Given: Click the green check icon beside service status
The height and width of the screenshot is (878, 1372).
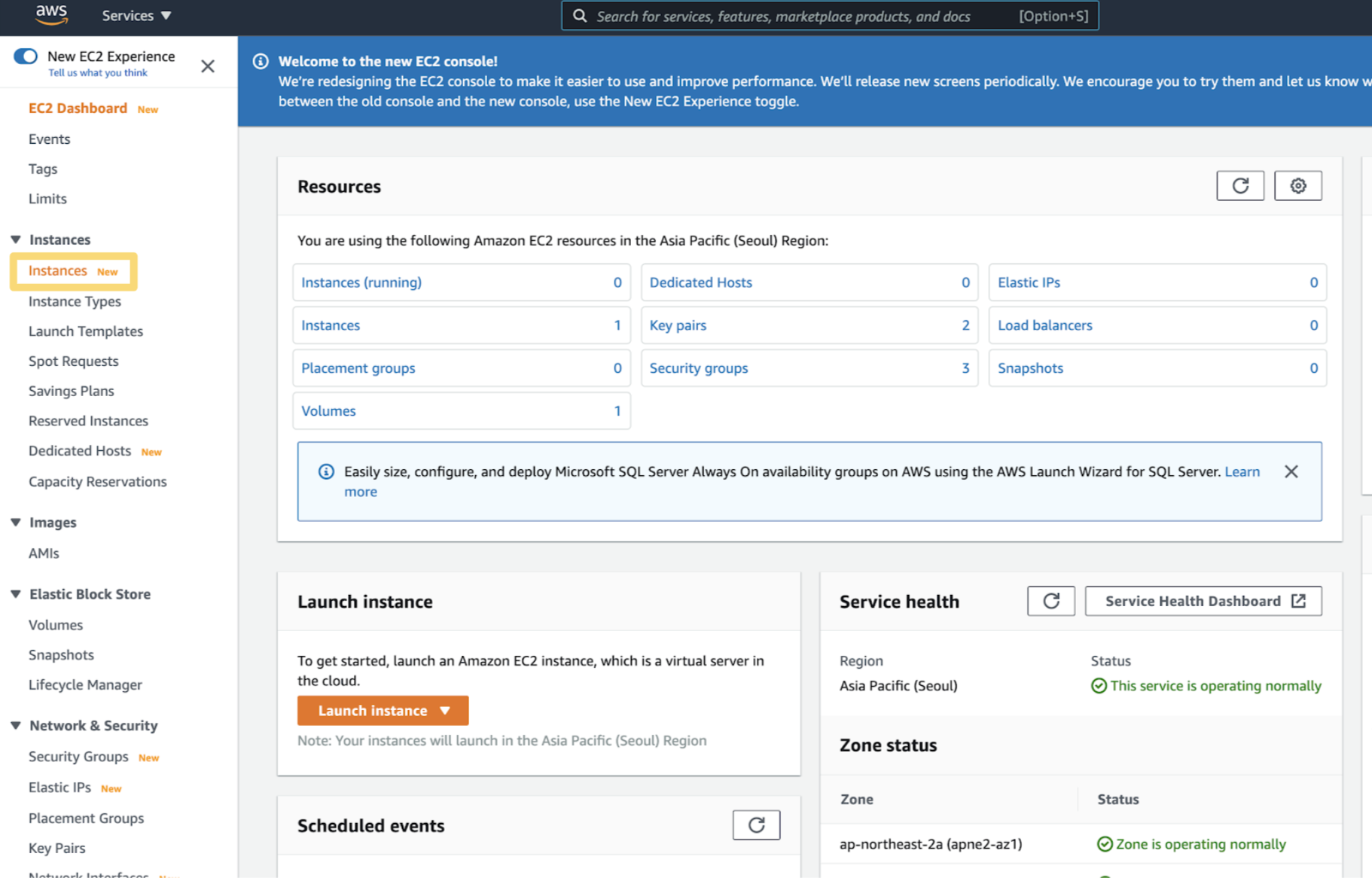Looking at the screenshot, I should pos(1099,686).
